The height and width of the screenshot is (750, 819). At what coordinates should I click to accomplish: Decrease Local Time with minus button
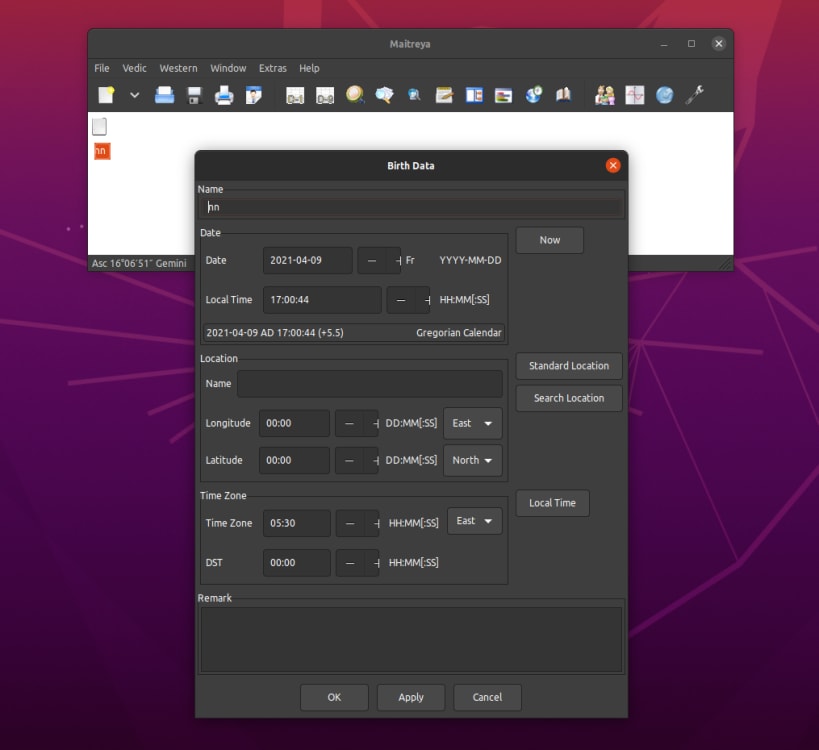coord(401,300)
